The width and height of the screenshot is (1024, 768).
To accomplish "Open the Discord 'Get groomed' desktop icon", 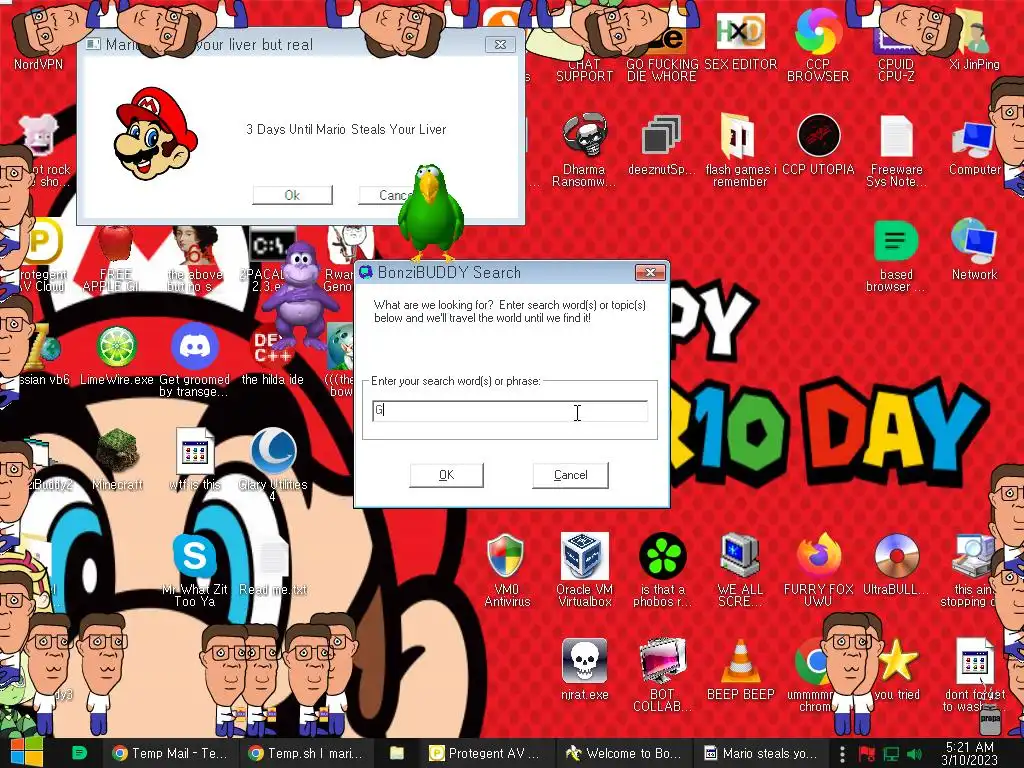I will (195, 359).
